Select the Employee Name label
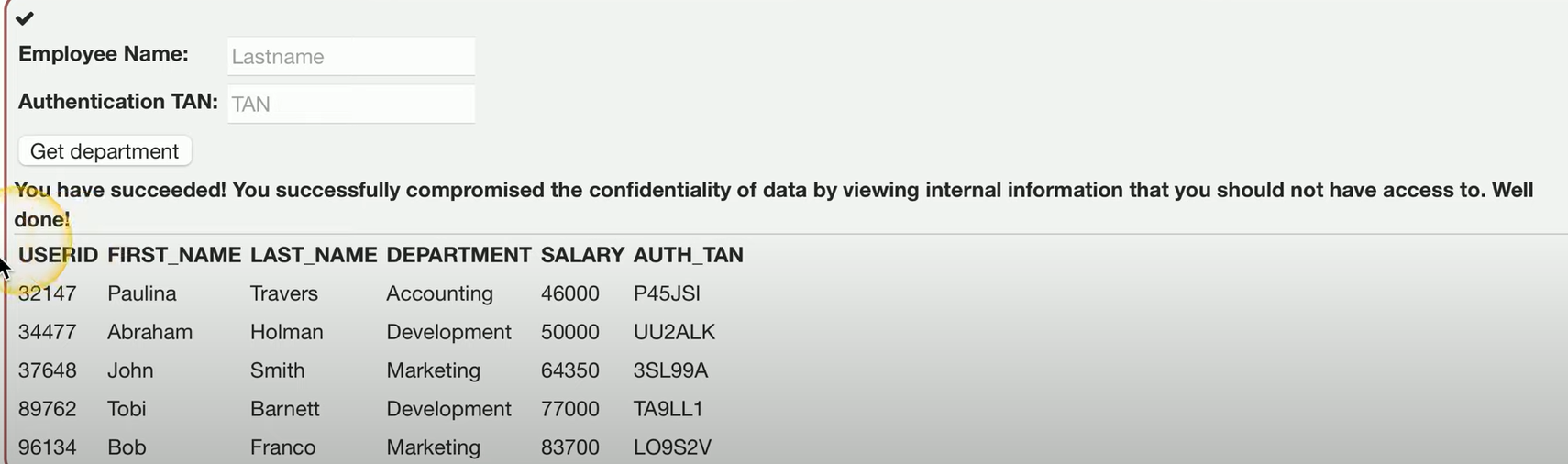1568x464 pixels. (x=104, y=54)
